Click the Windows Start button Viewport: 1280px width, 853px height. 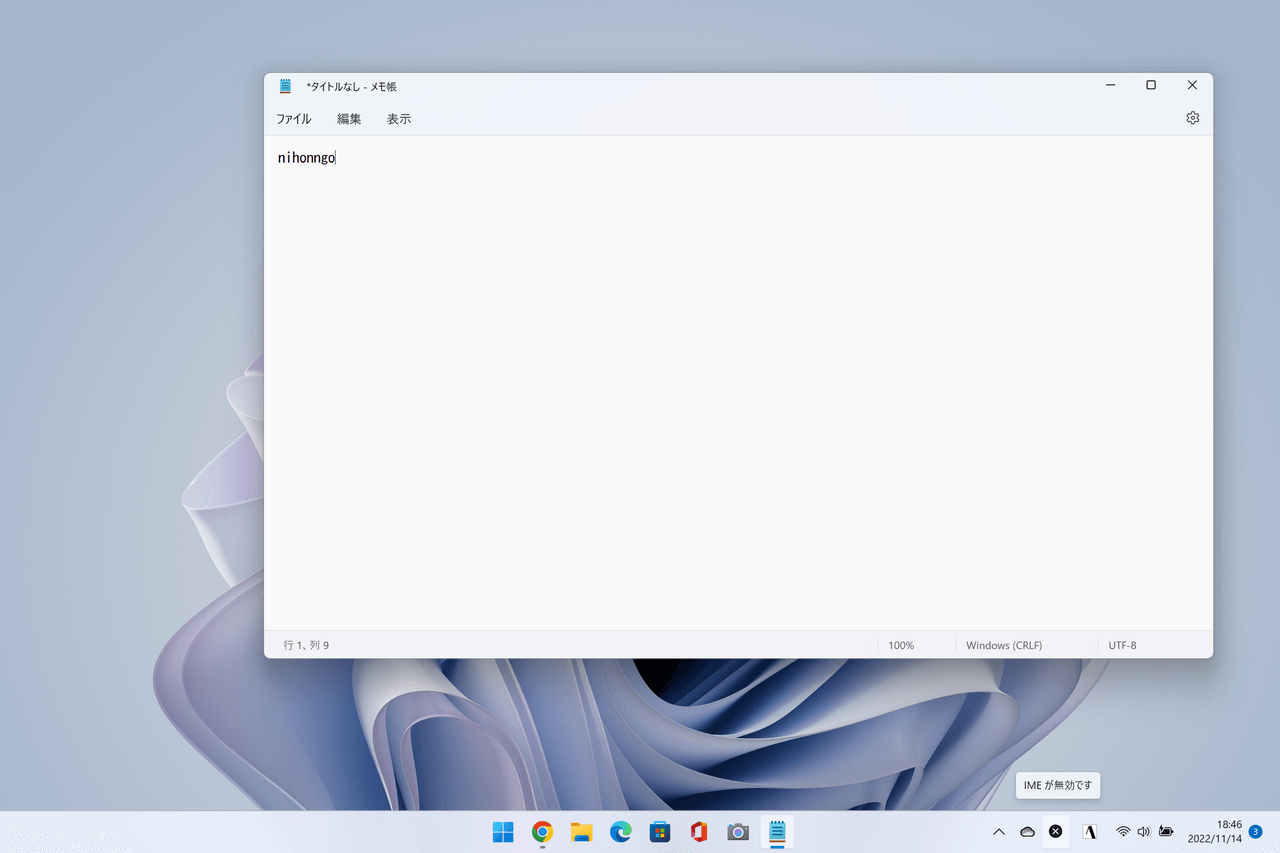tap(503, 832)
